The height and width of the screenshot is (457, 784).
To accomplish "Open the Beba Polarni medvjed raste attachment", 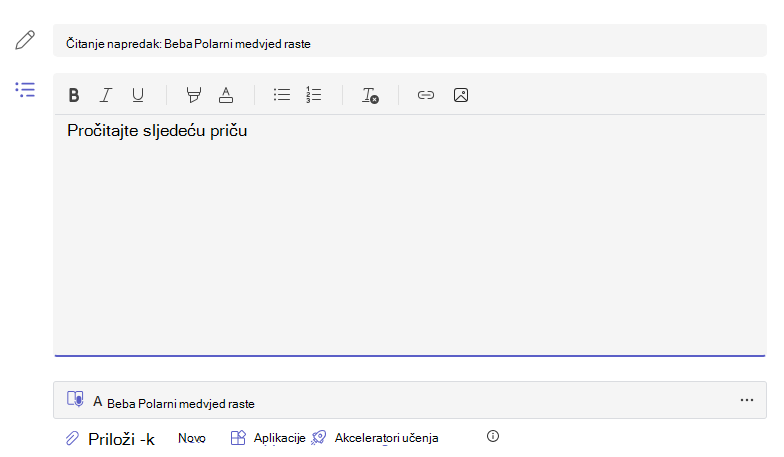I will (410, 400).
